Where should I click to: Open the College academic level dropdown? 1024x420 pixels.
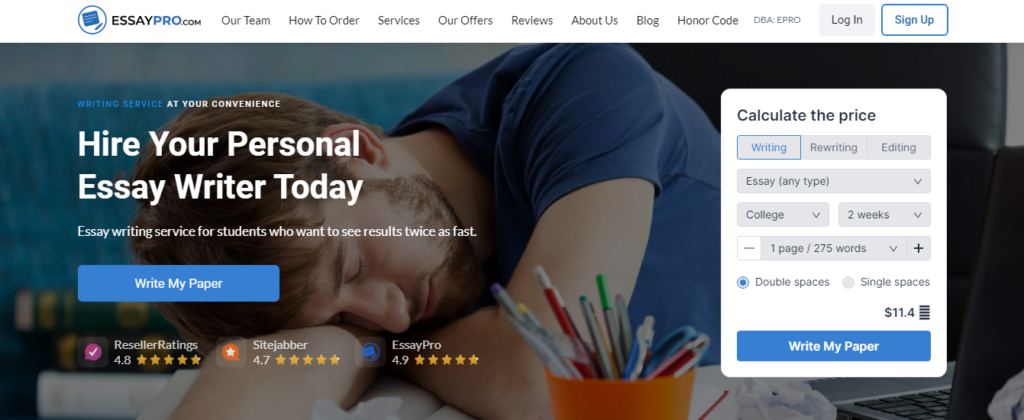783,215
